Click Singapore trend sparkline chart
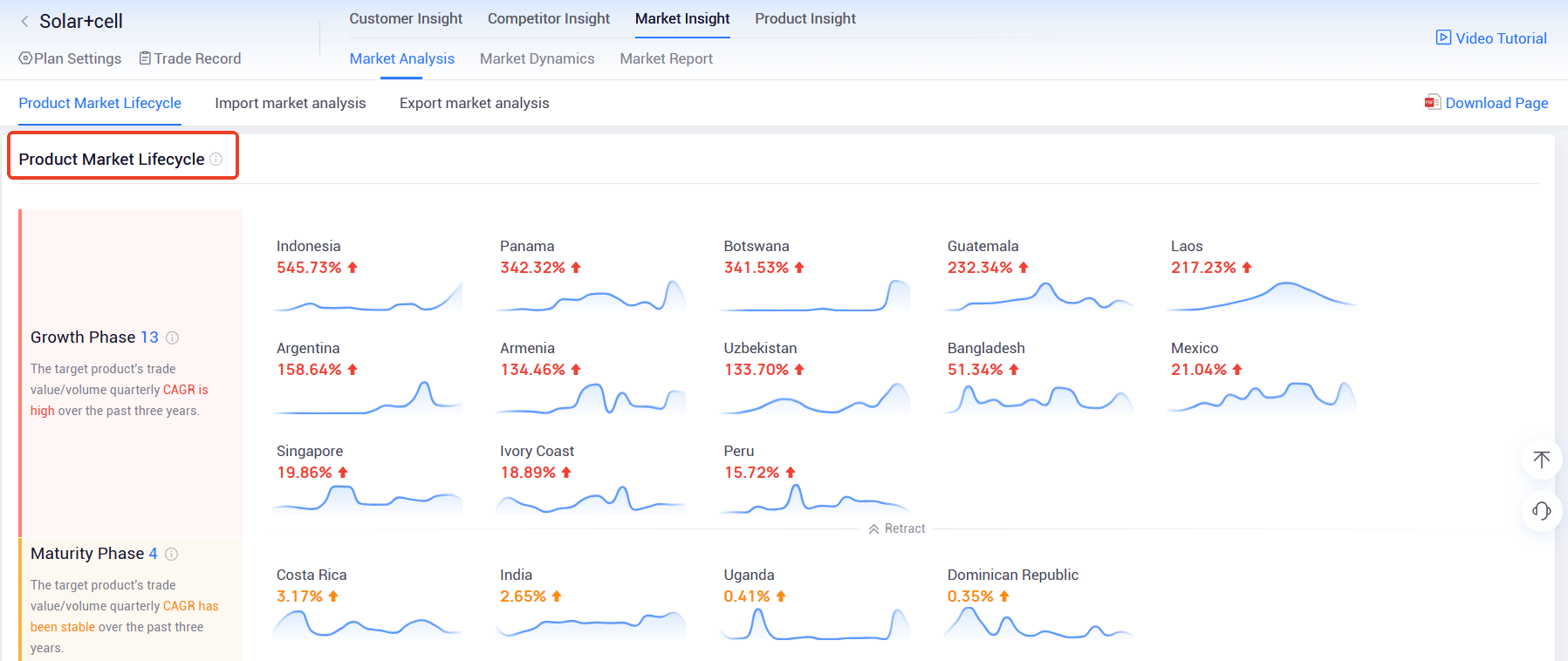Screen dimensions: 1568x661 point(367,500)
